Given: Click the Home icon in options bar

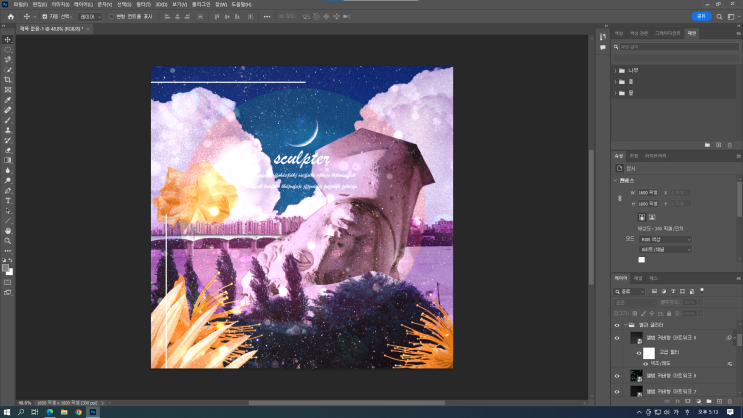Looking at the screenshot, I should tap(11, 16).
